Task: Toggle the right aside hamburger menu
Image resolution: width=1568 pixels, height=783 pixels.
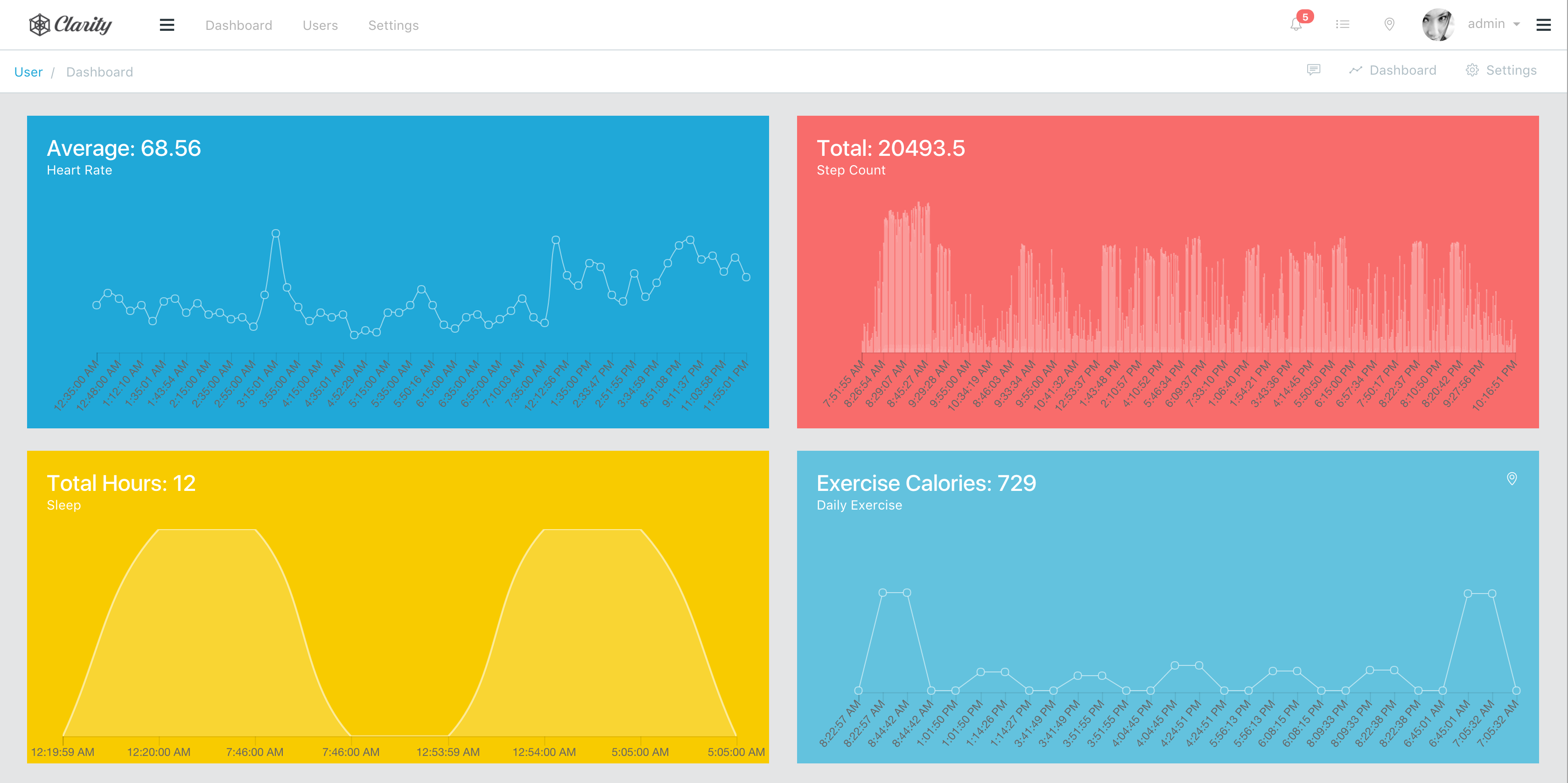Action: click(1543, 25)
